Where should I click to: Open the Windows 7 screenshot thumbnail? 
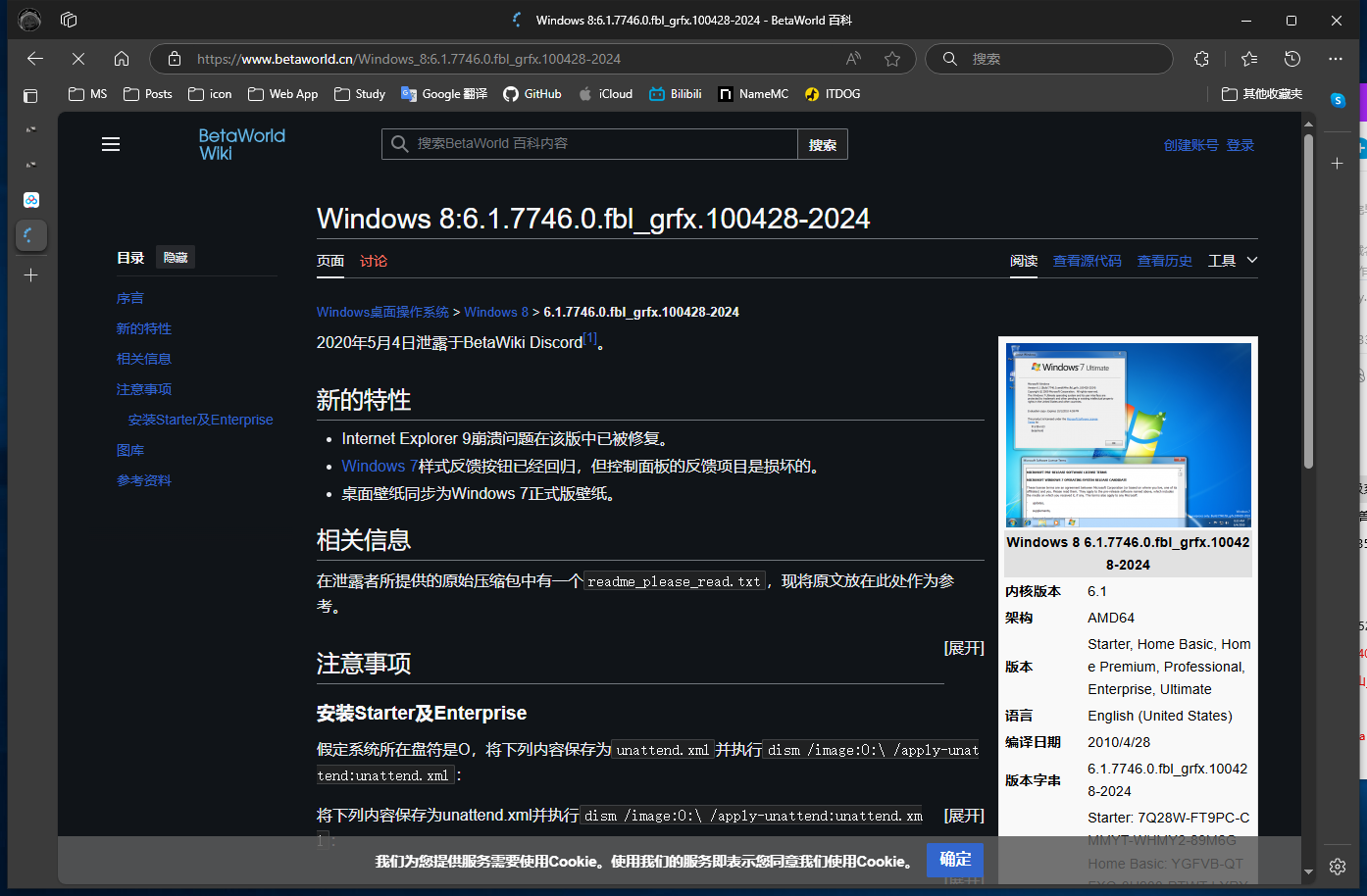tap(1128, 435)
